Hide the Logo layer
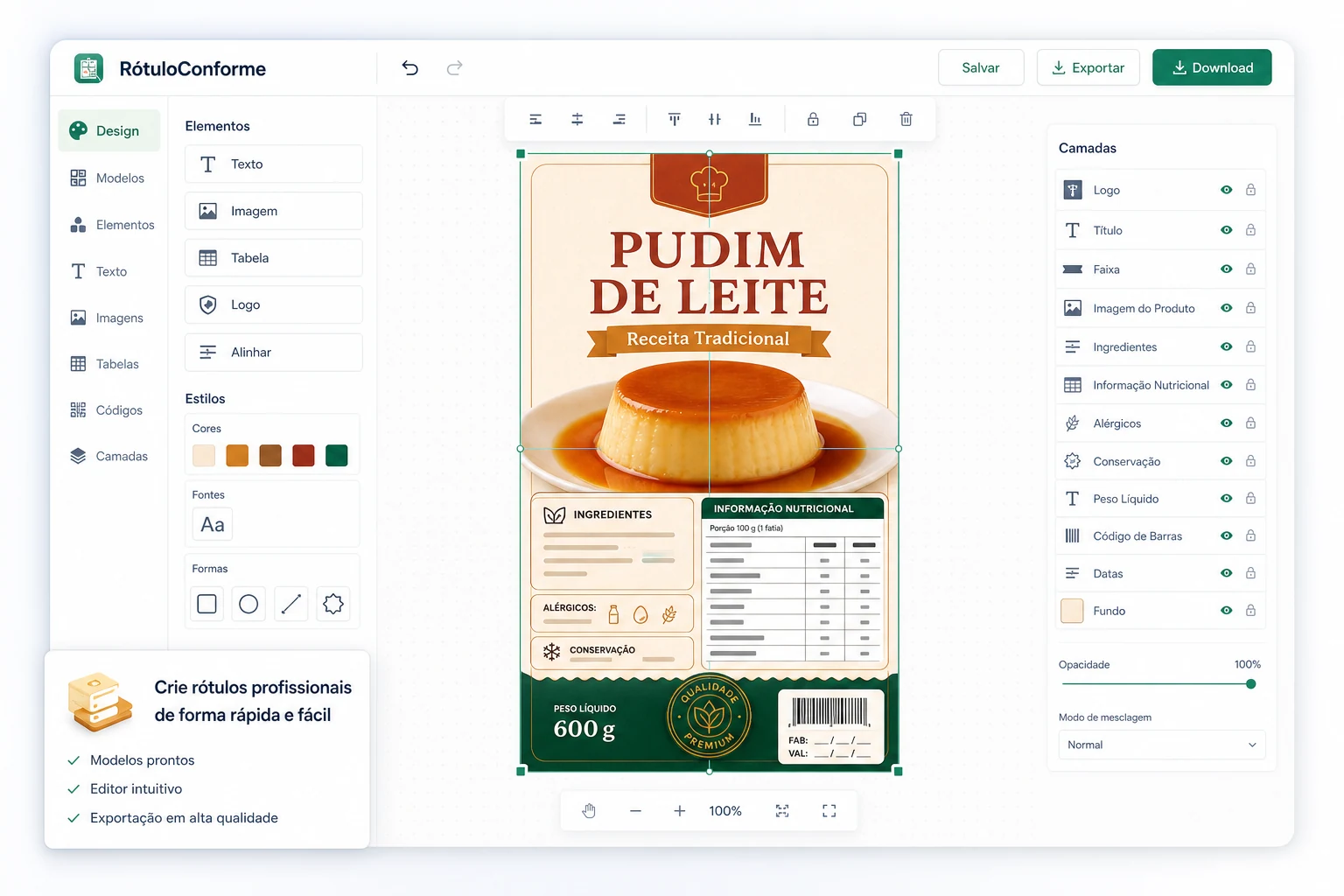This screenshot has width=1344, height=896. tap(1227, 190)
